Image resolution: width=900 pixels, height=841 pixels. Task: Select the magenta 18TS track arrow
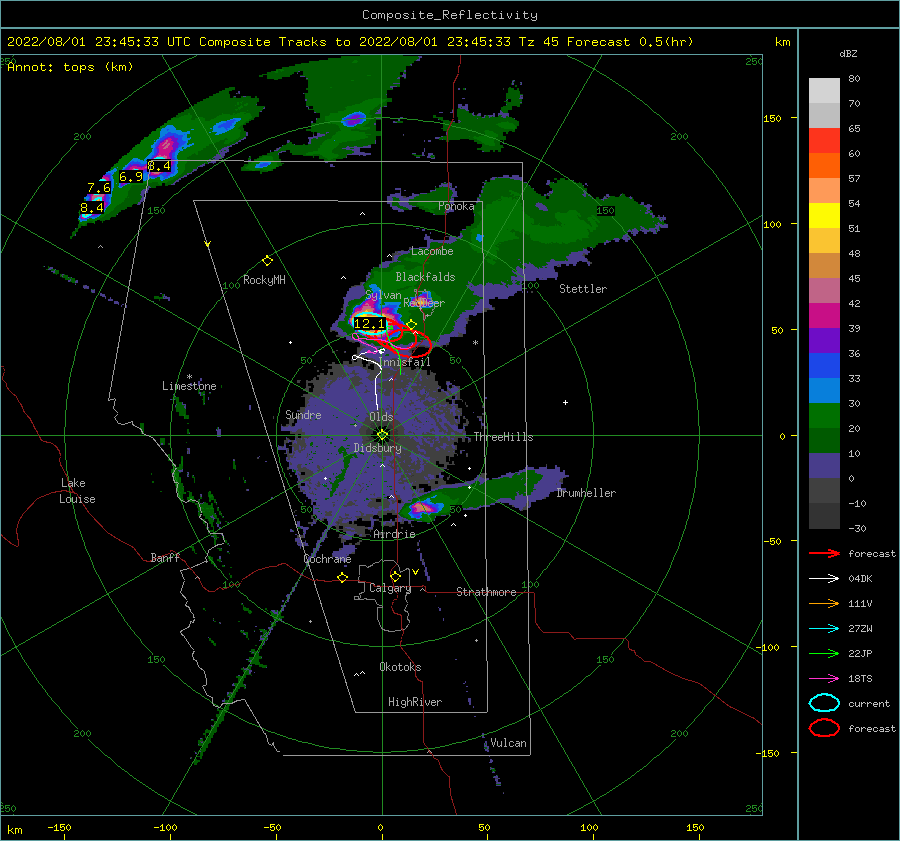click(x=824, y=679)
